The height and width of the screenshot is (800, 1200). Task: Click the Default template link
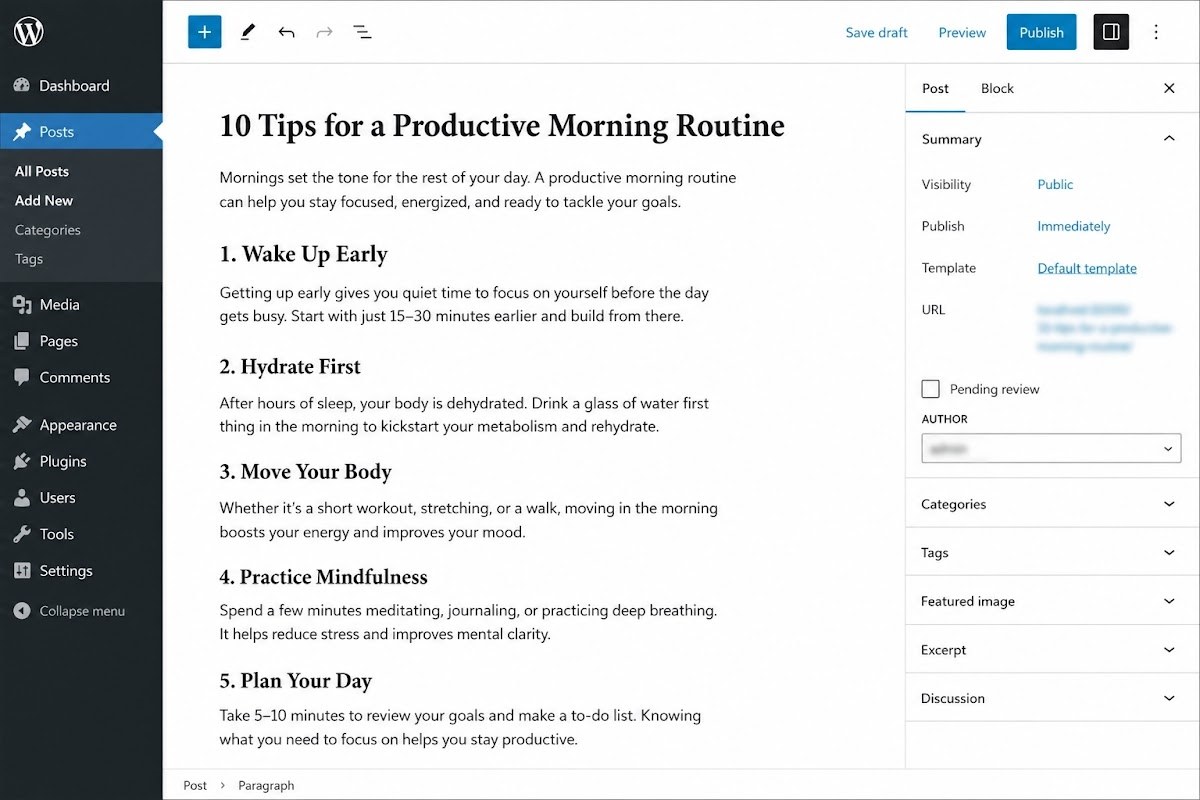coord(1087,268)
